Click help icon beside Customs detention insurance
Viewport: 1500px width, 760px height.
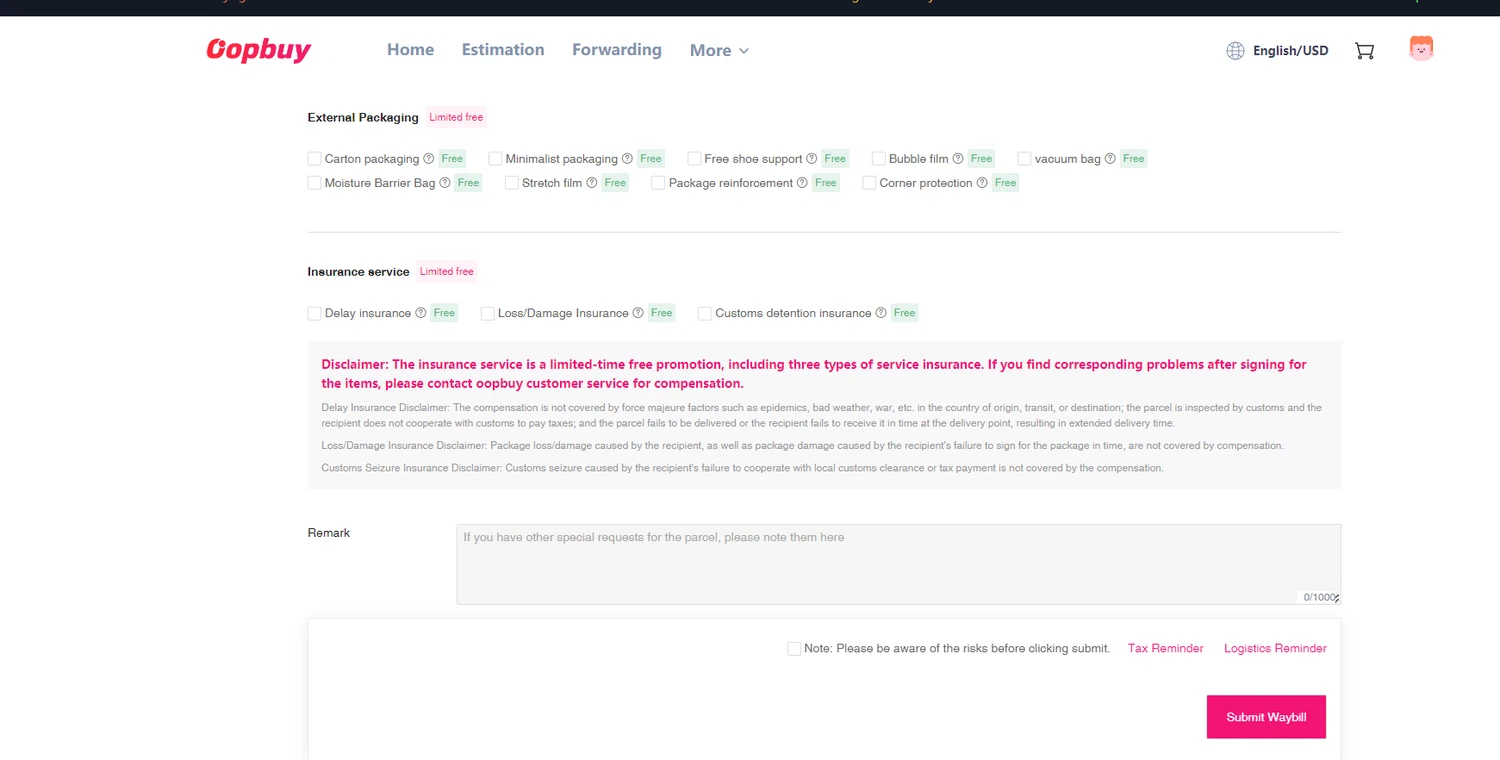click(881, 313)
